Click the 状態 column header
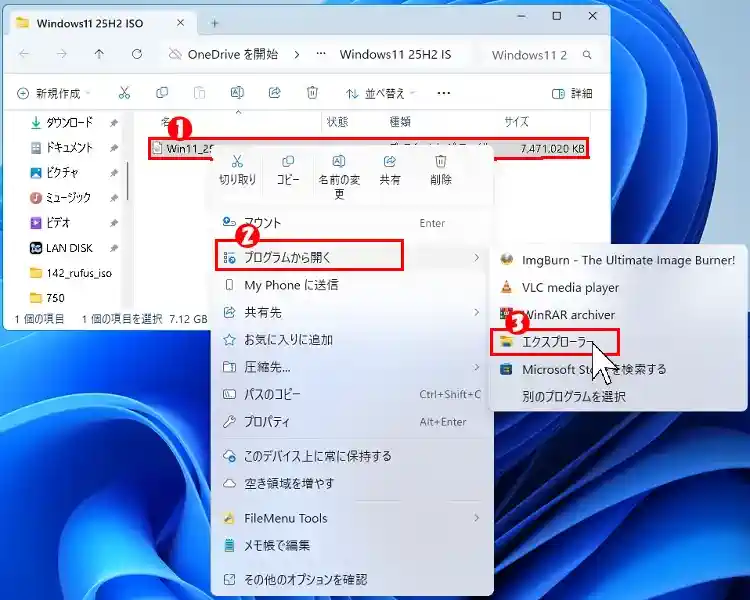Image resolution: width=750 pixels, height=600 pixels. pyautogui.click(x=337, y=122)
